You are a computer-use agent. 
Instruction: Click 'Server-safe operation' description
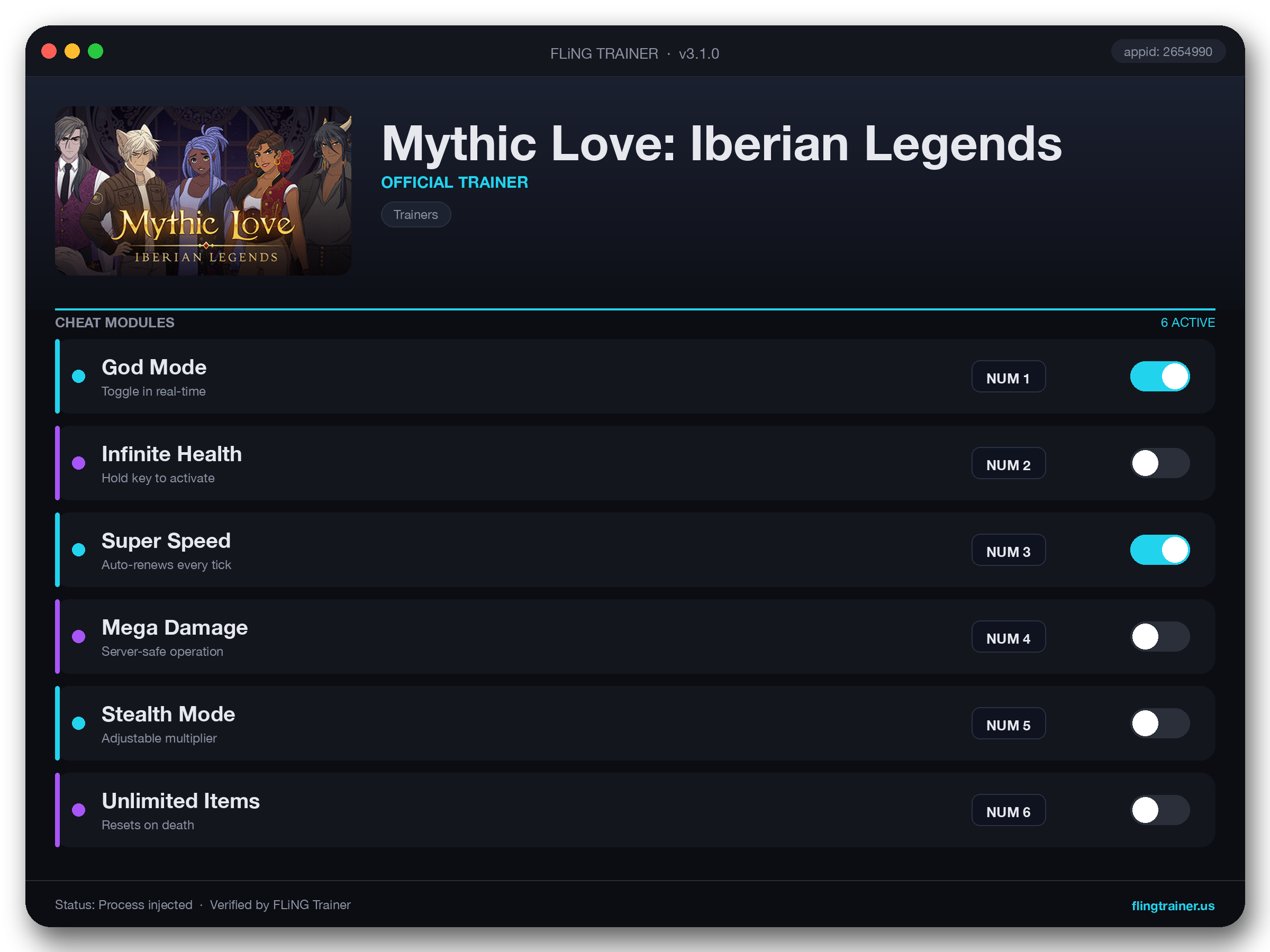[x=162, y=651]
